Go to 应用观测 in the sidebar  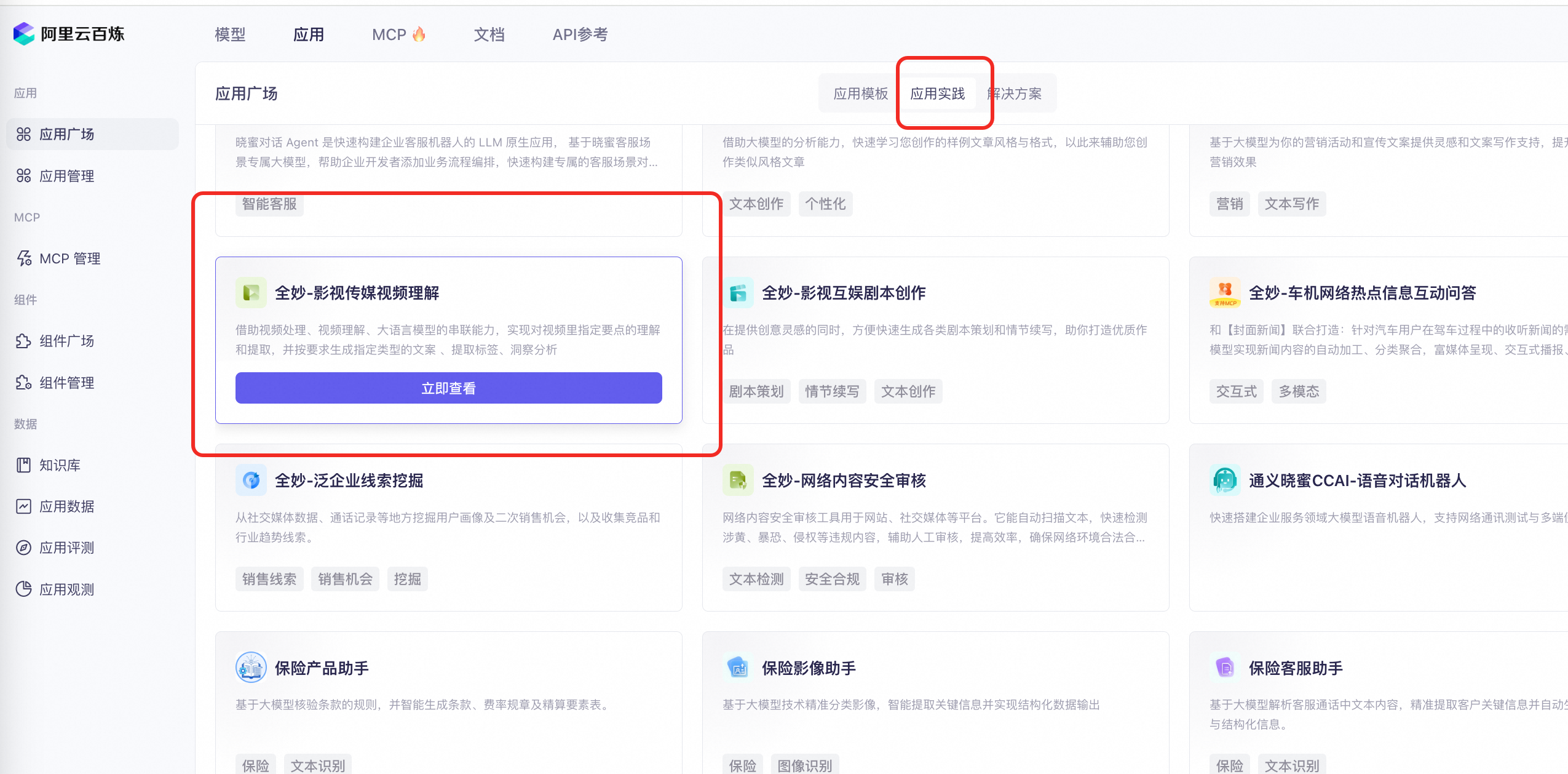[92, 589]
